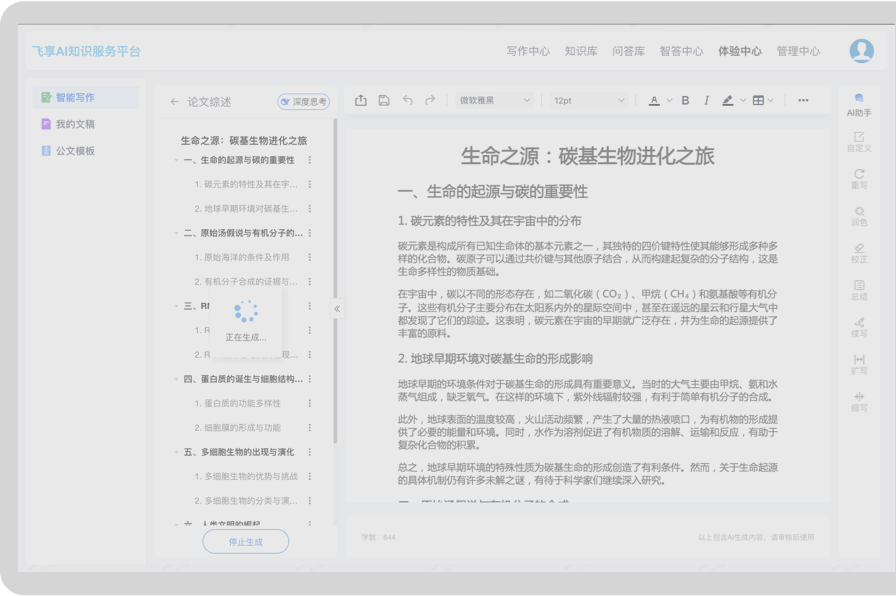Image resolution: width=896 pixels, height=596 pixels.
Task: Open options menu for 五、多细胞生物的出现与演化
Action: click(310, 452)
